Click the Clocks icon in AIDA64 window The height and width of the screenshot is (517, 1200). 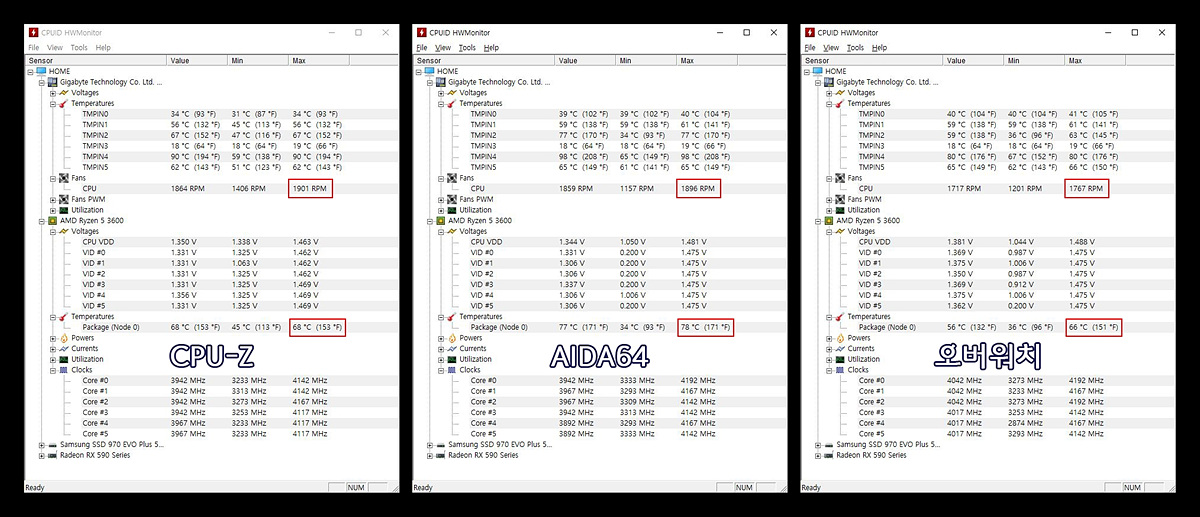(x=450, y=370)
